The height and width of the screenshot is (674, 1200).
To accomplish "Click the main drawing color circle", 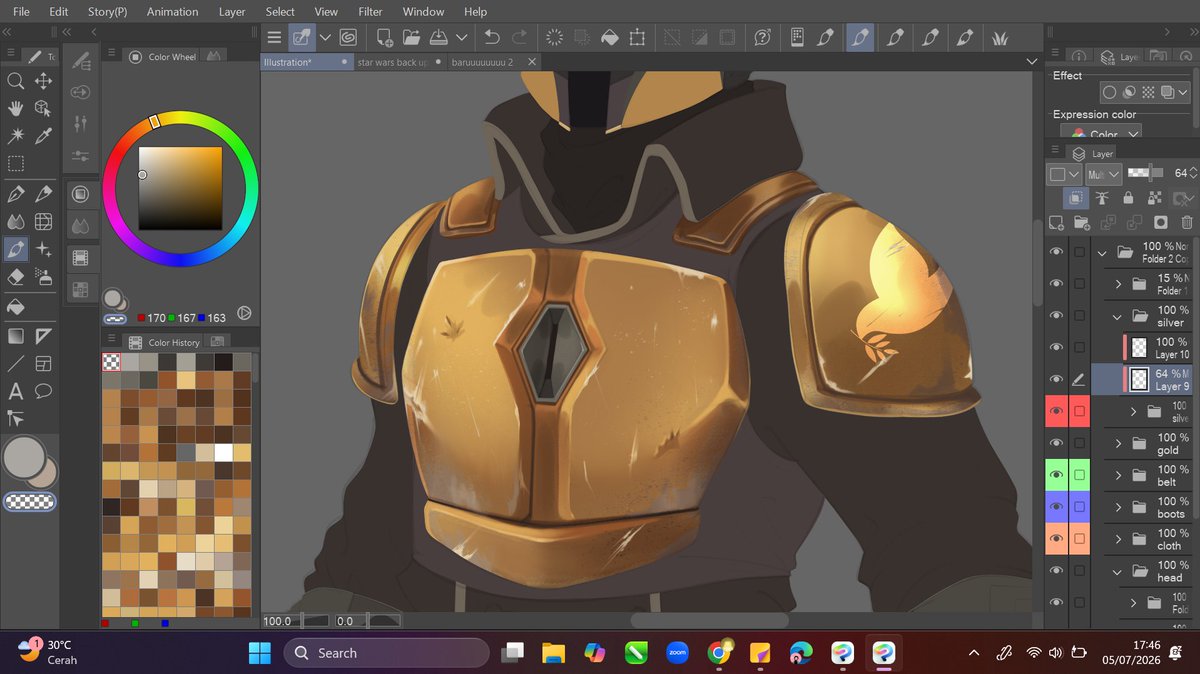I will click(x=22, y=458).
